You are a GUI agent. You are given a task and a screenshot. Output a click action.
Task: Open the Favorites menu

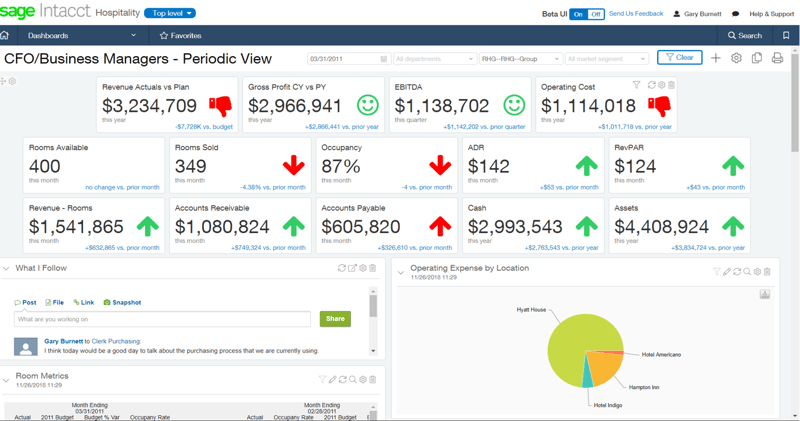(x=181, y=35)
